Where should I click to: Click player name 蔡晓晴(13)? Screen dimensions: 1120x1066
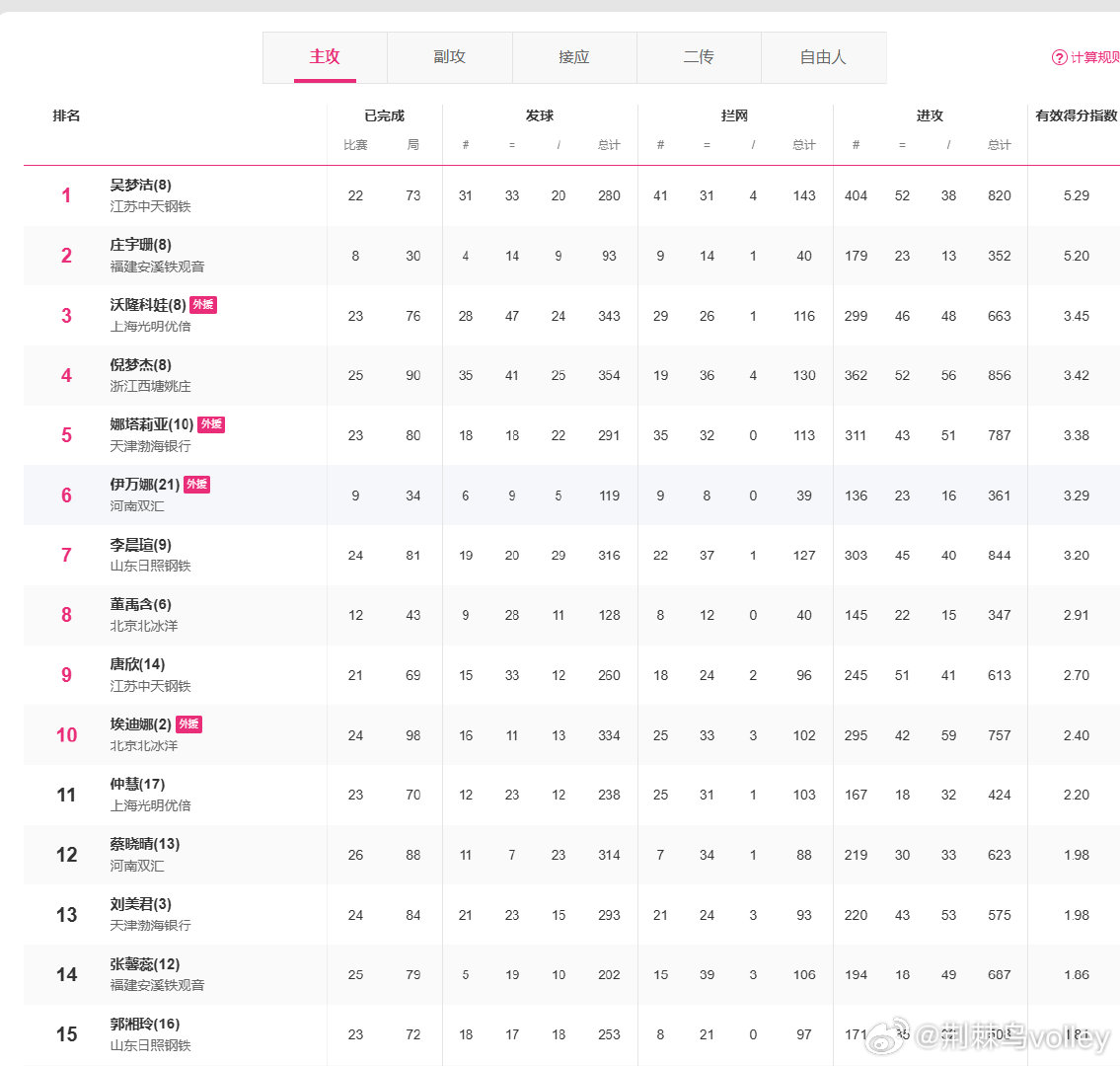click(x=144, y=844)
